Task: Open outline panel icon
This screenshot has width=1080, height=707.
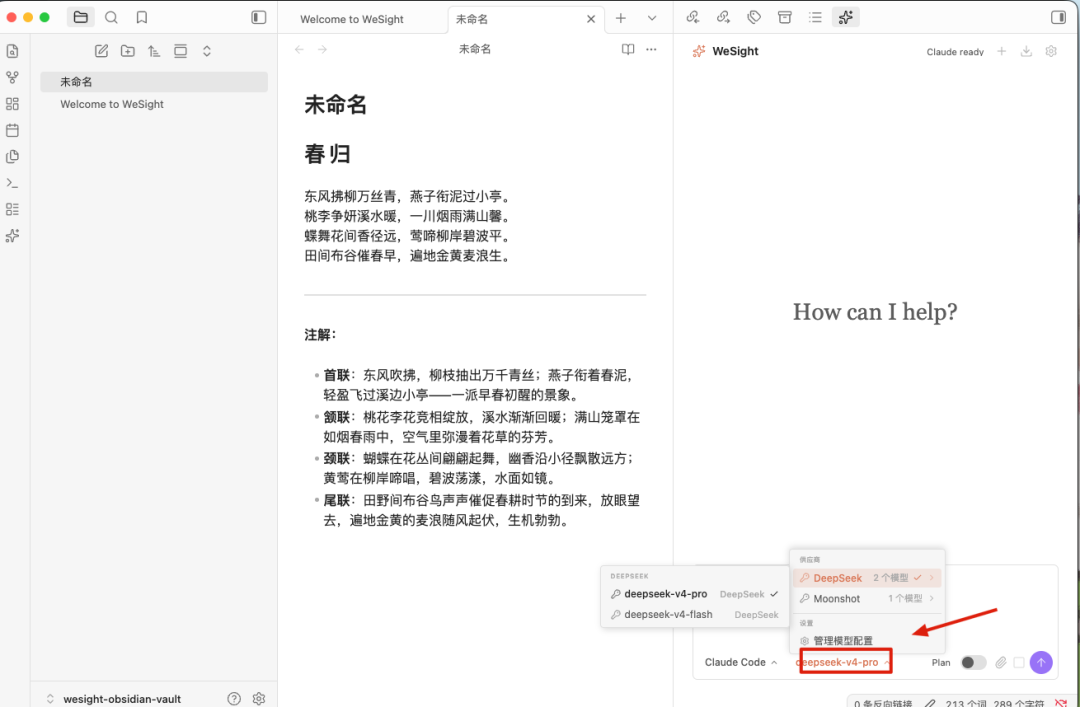Action: click(816, 17)
